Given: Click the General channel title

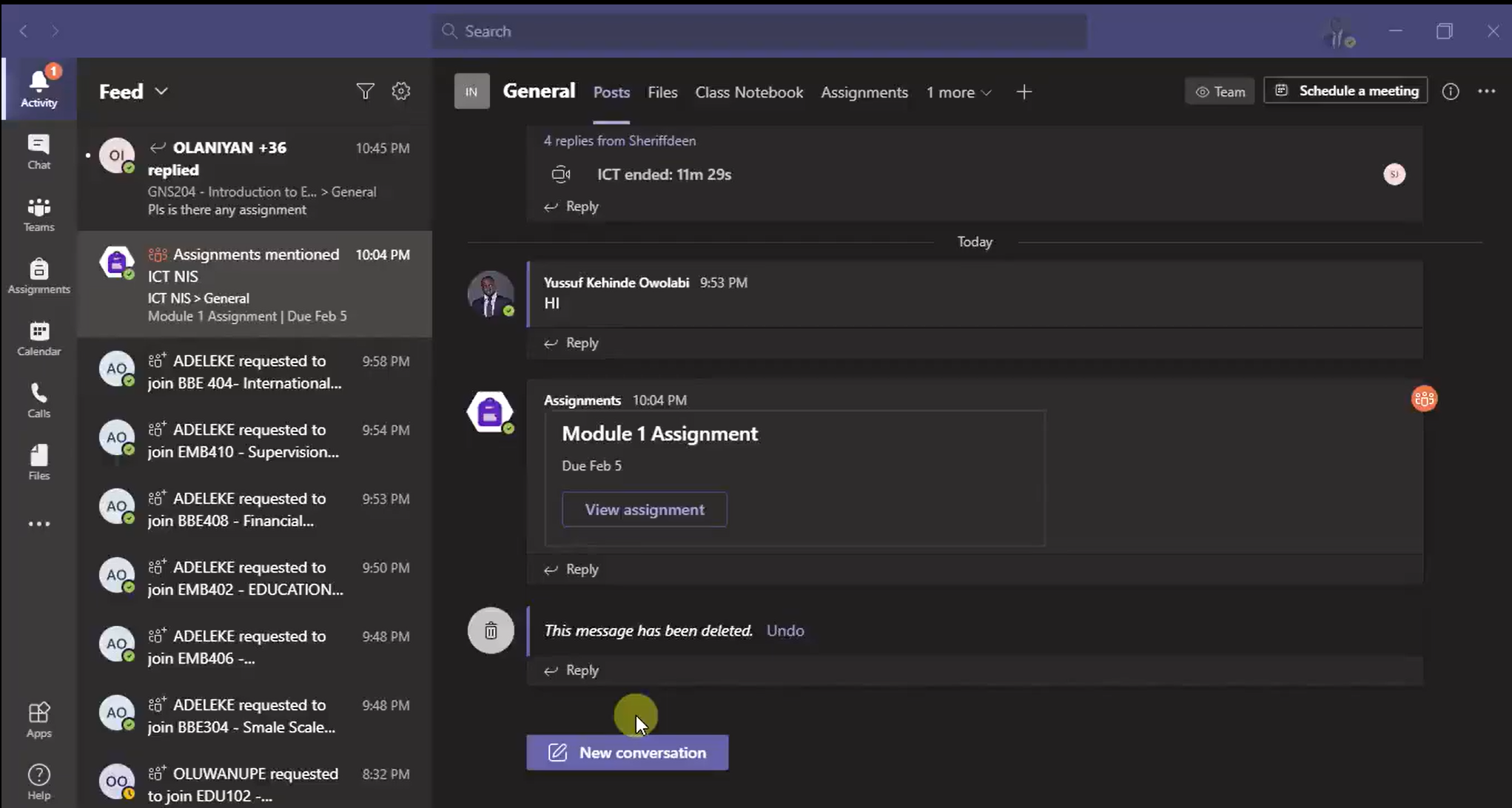Looking at the screenshot, I should [x=539, y=91].
